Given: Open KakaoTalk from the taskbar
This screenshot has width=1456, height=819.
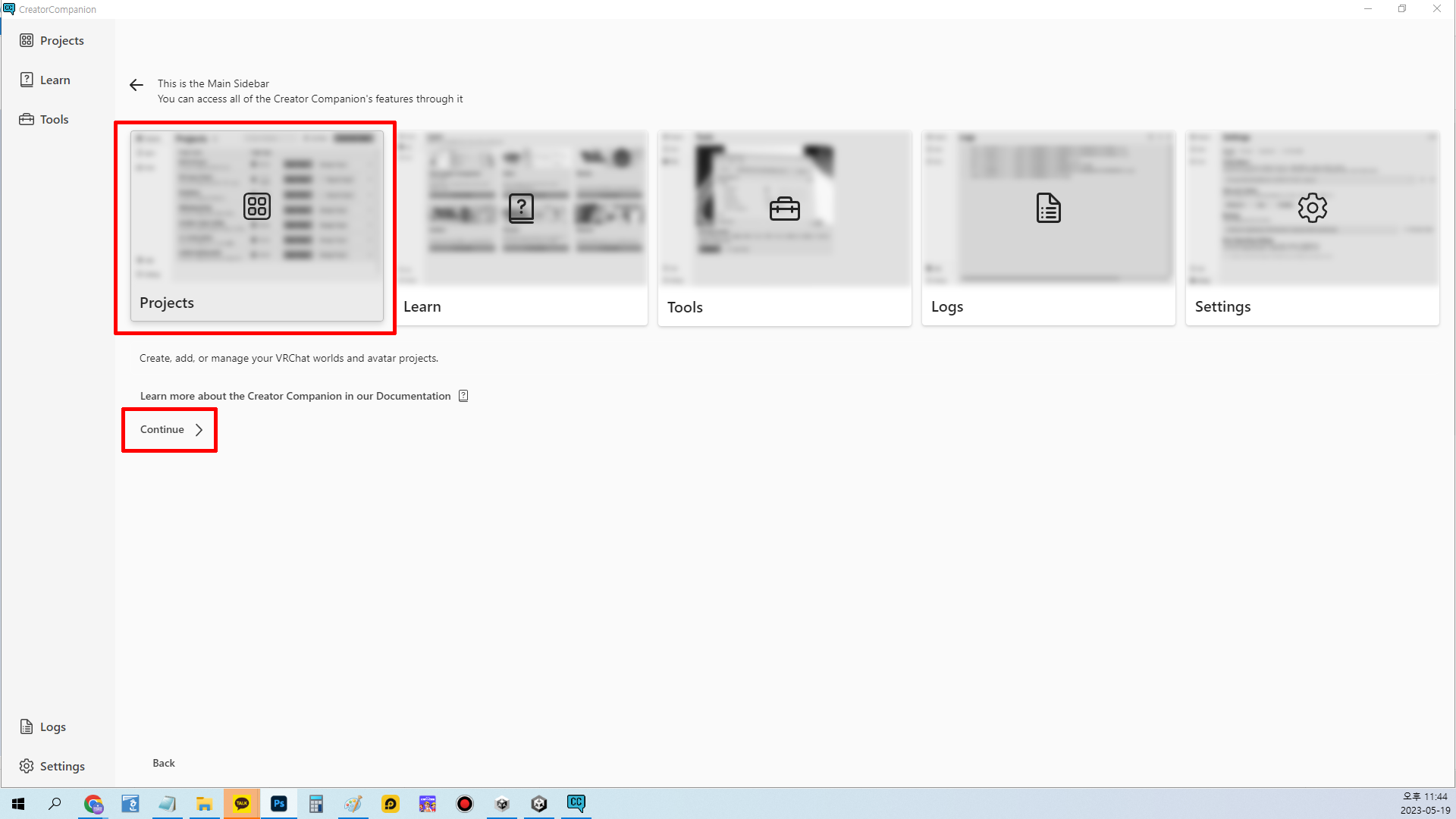Looking at the screenshot, I should click(x=242, y=804).
